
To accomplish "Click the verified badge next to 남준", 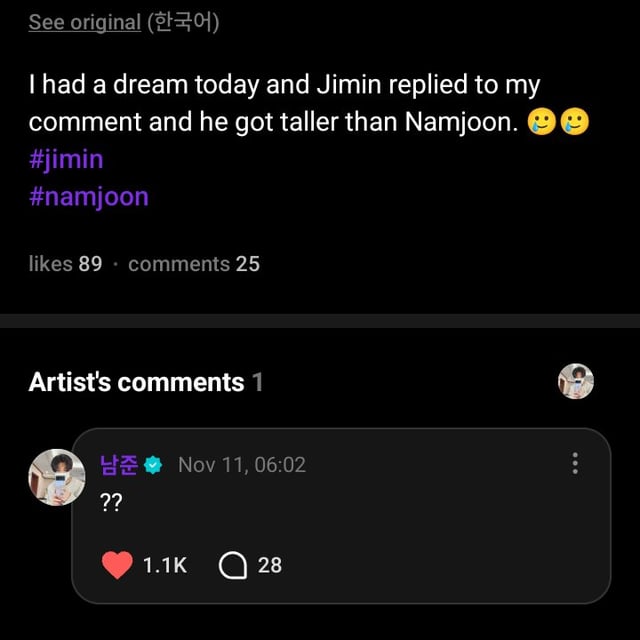I will [153, 465].
